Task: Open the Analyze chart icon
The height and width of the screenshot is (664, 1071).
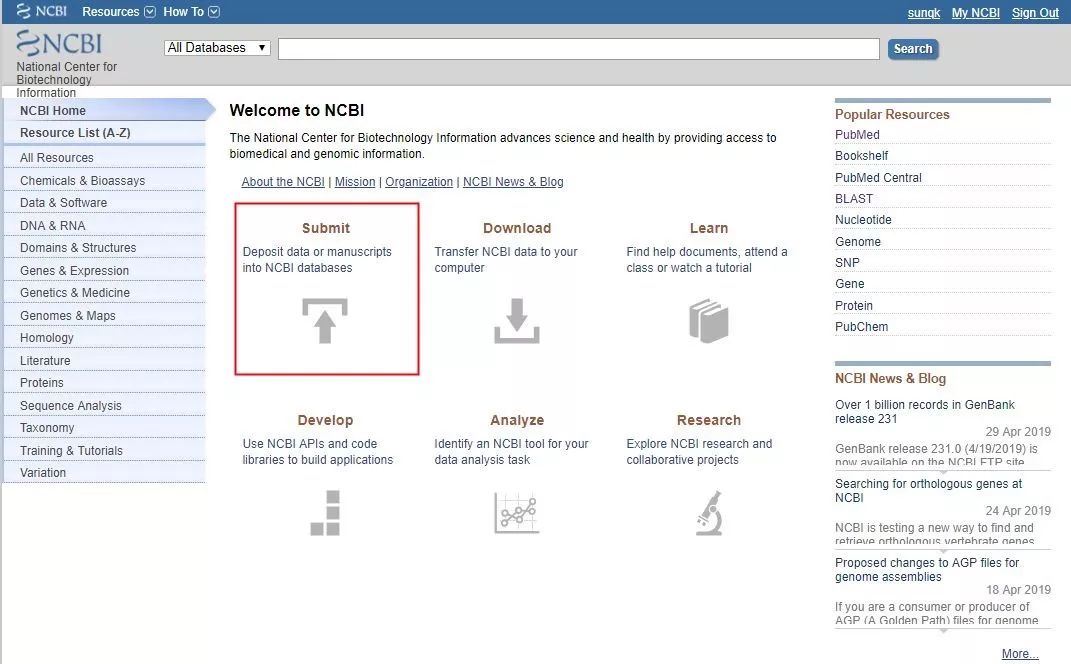Action: (x=516, y=512)
